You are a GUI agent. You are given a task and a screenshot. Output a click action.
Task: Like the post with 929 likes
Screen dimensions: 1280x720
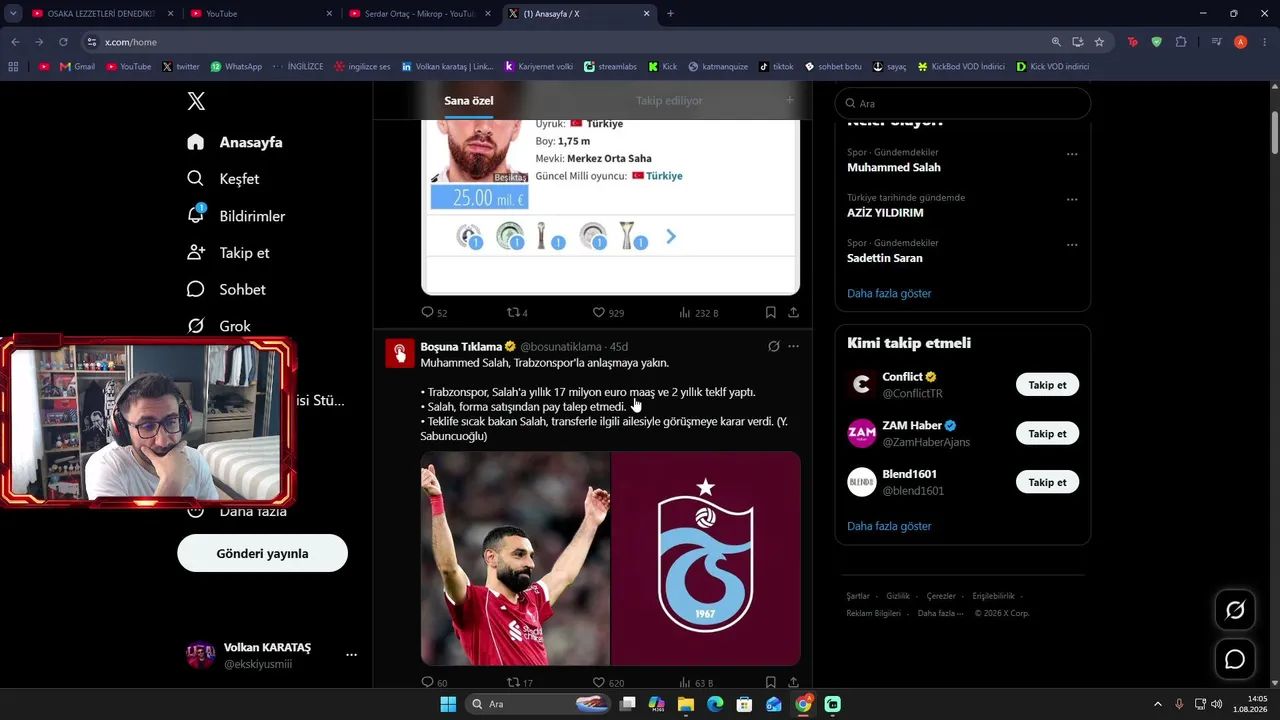point(608,312)
